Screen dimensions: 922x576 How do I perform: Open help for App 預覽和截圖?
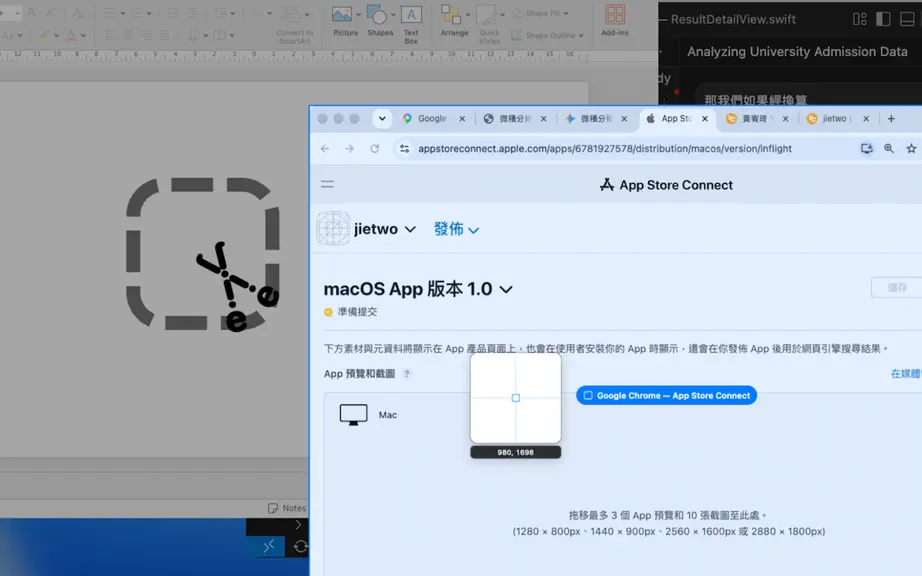406,374
